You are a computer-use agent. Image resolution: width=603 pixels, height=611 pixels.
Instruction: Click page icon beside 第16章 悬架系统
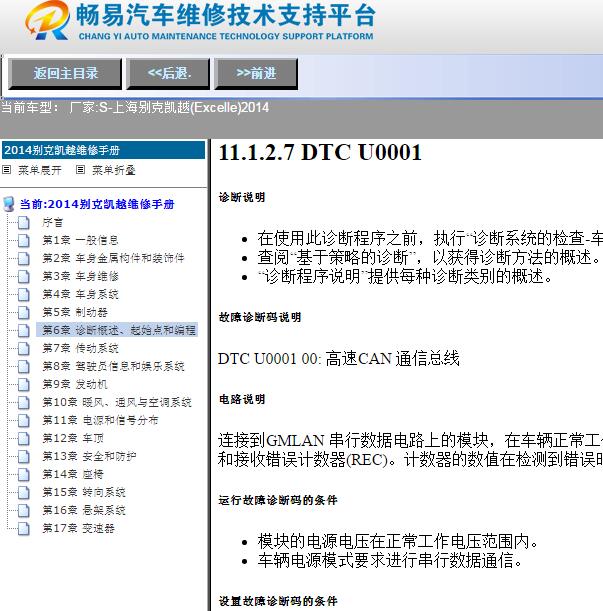pyautogui.click(x=24, y=510)
